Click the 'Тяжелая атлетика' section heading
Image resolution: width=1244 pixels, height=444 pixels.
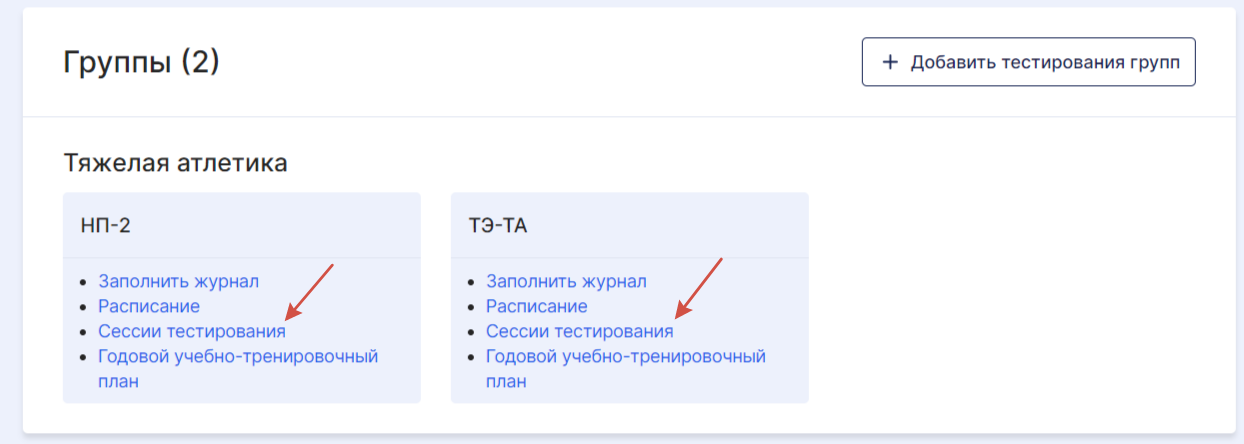tap(175, 162)
